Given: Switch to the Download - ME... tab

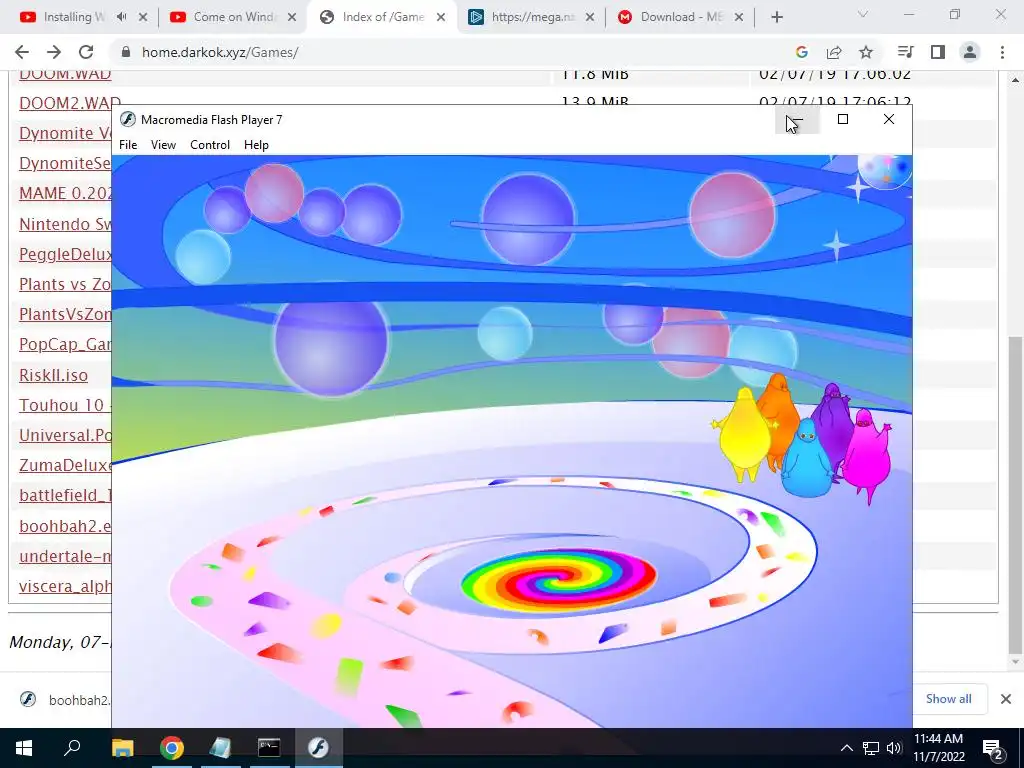Looking at the screenshot, I should [681, 17].
